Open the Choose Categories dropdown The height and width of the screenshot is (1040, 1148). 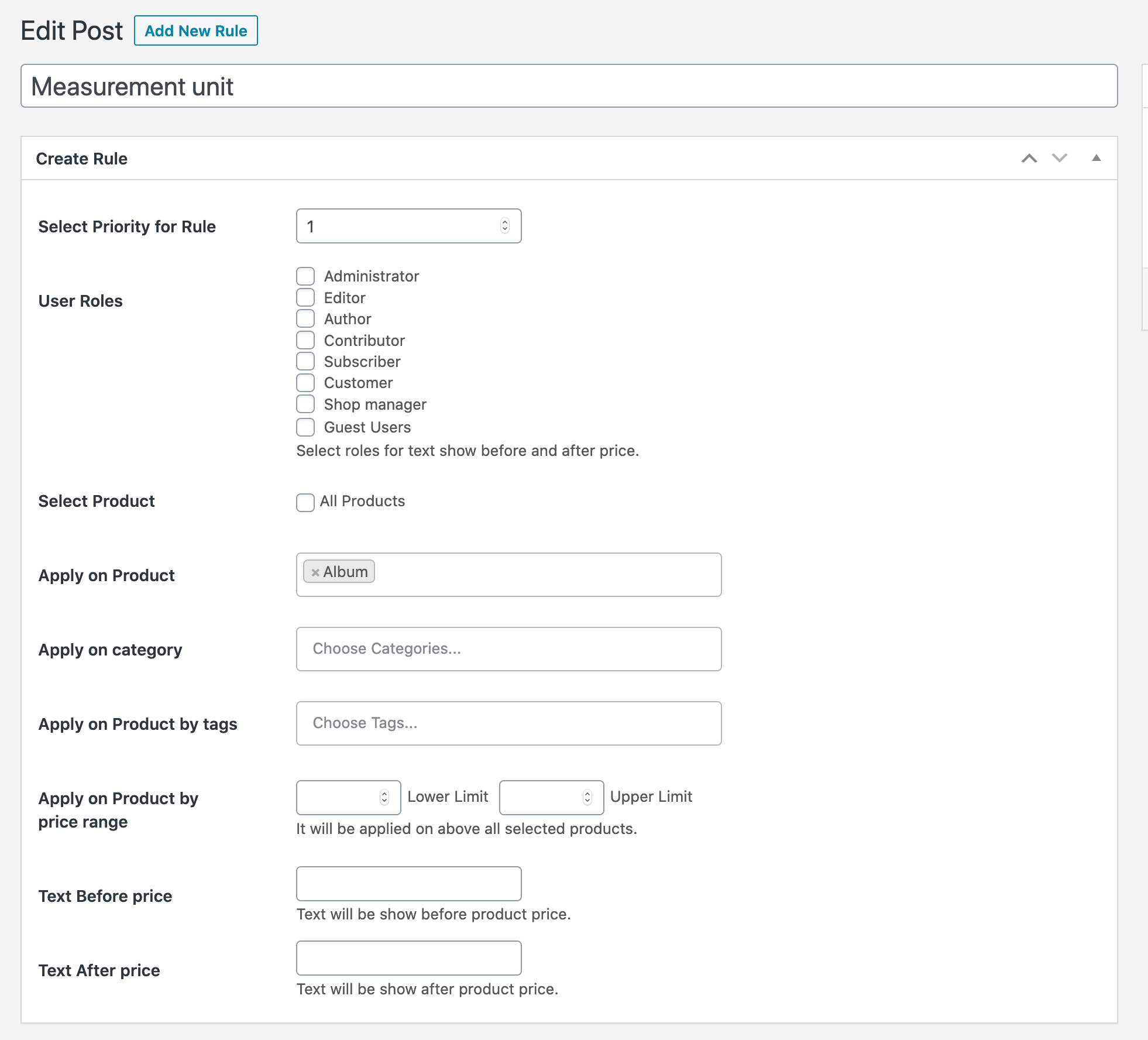[508, 649]
